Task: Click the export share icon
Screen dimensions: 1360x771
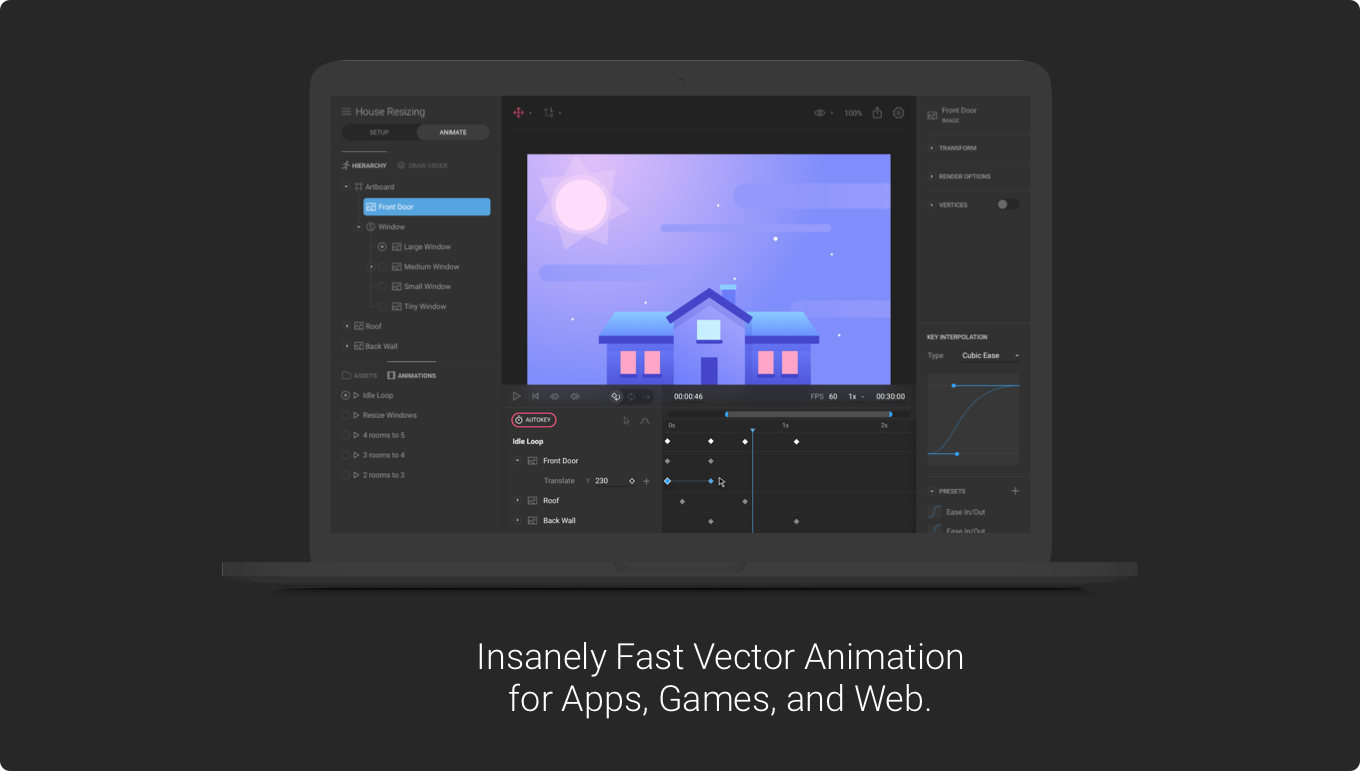Action: pos(877,113)
